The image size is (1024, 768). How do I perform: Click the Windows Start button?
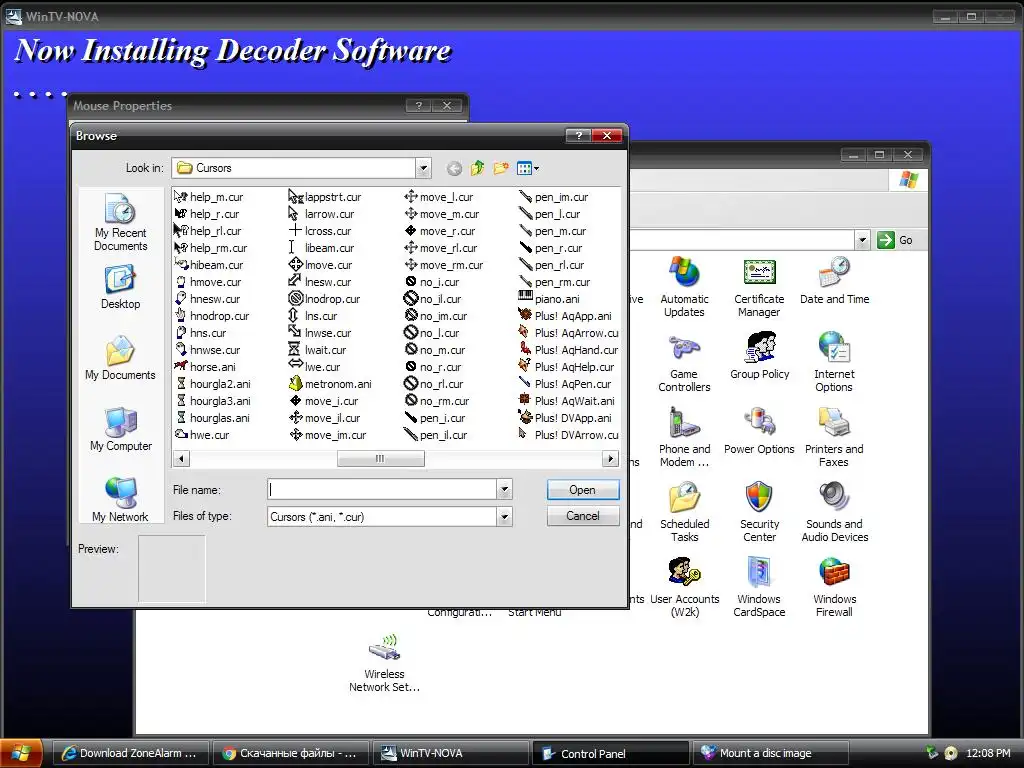point(21,753)
